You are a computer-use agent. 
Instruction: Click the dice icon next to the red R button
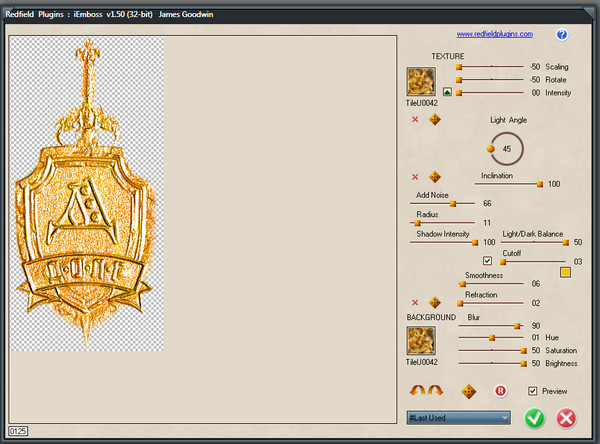pos(468,391)
